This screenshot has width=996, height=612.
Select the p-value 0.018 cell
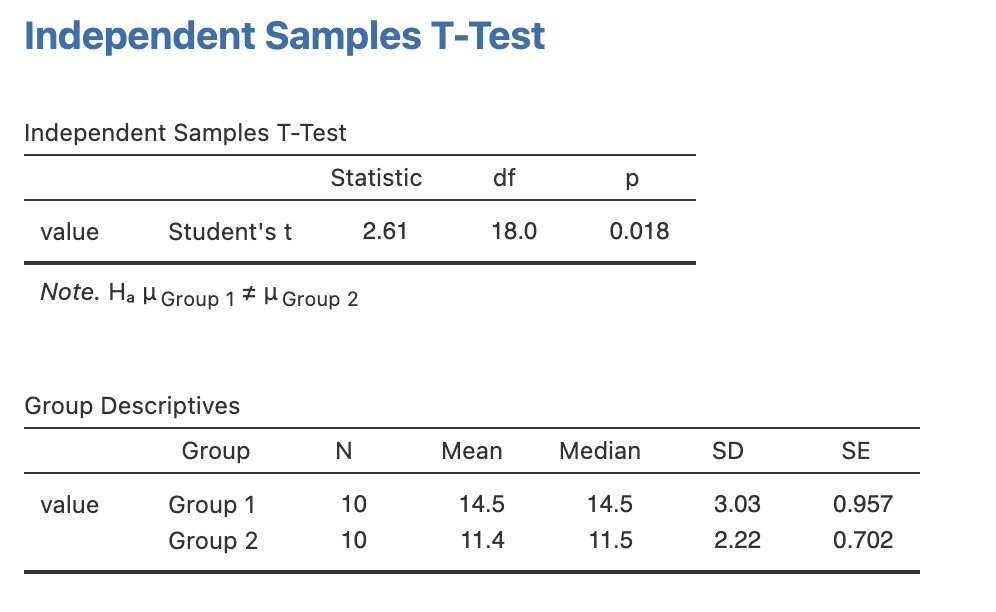point(639,232)
